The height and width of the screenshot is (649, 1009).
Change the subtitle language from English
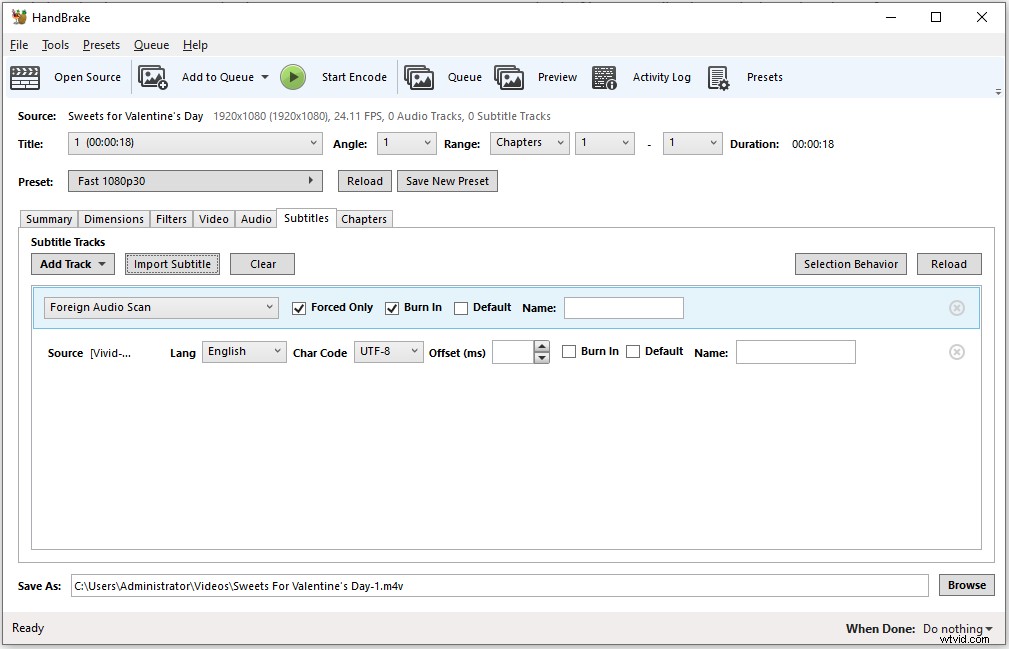(x=243, y=351)
